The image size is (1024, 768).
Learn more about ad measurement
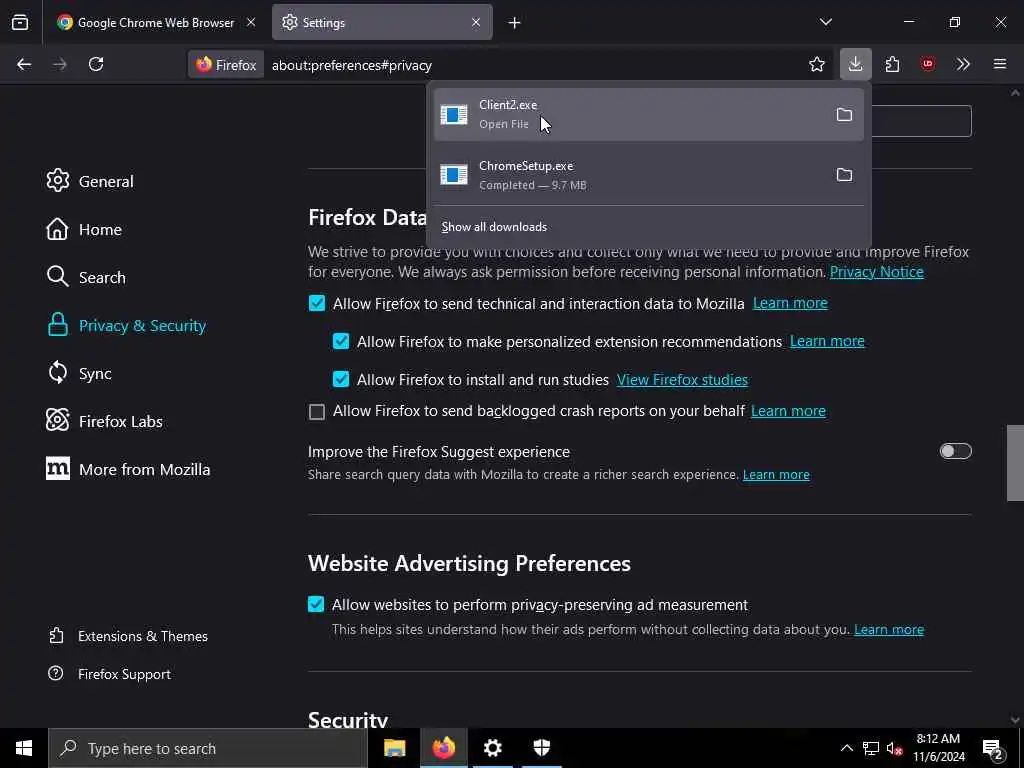pos(889,630)
